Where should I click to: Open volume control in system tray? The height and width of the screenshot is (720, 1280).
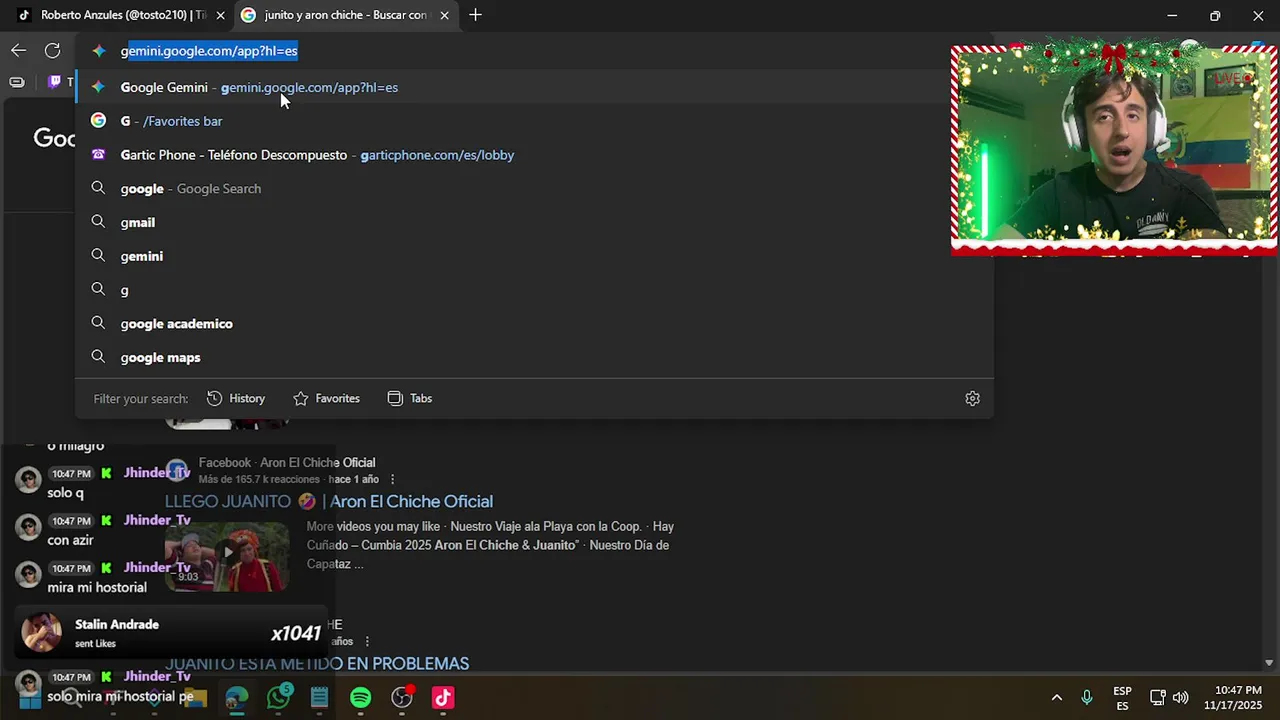1181,698
